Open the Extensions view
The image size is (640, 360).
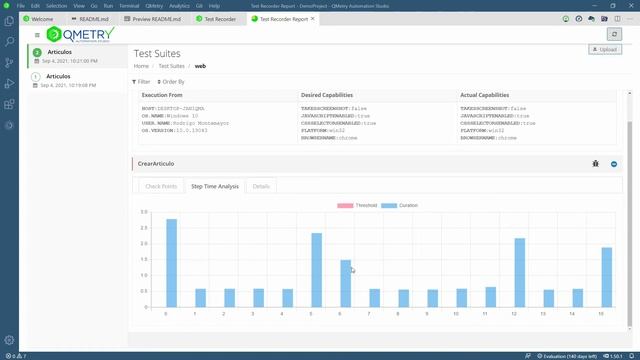(9, 104)
